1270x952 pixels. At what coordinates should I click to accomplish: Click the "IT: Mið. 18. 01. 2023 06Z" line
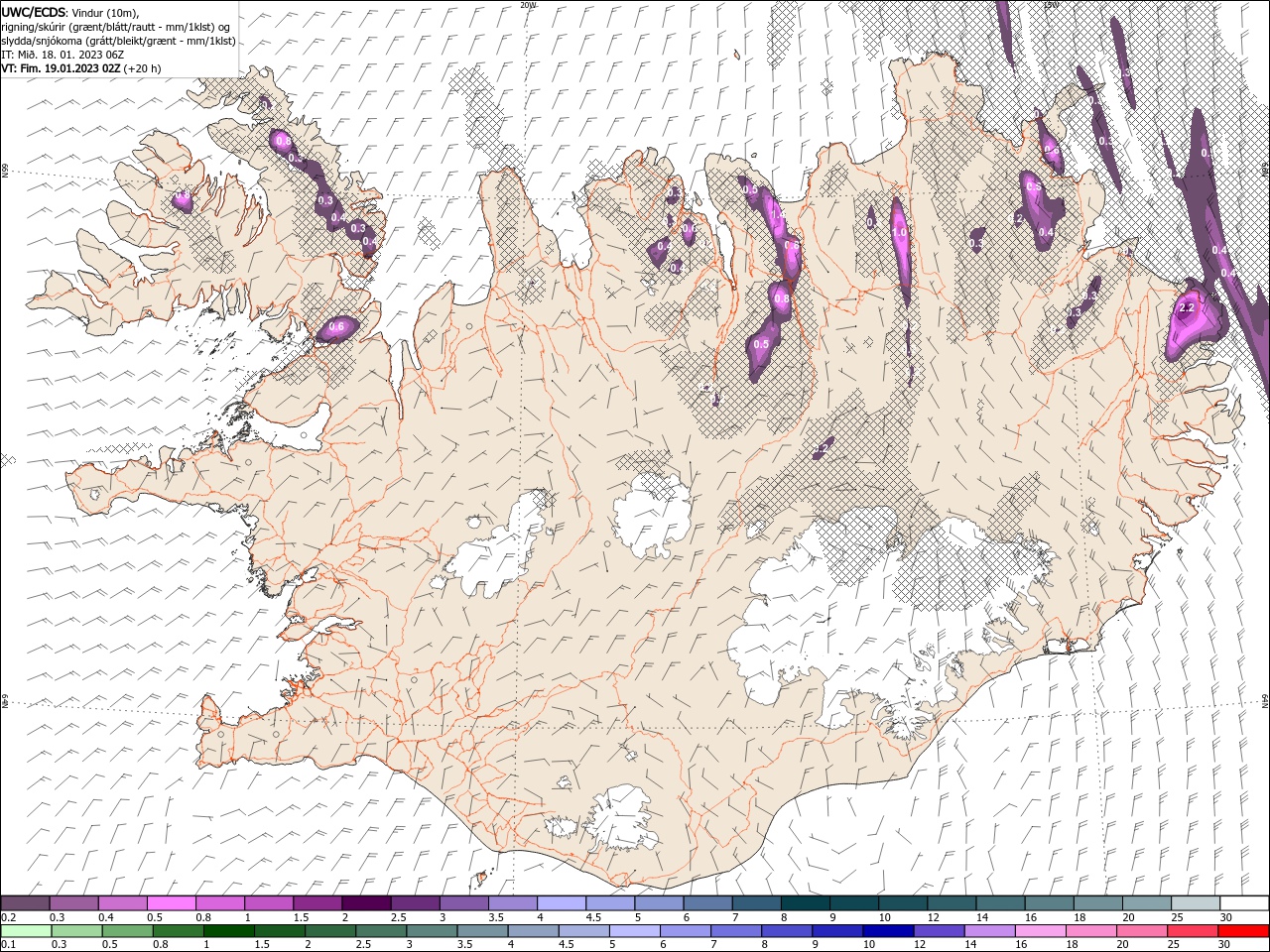point(63,55)
